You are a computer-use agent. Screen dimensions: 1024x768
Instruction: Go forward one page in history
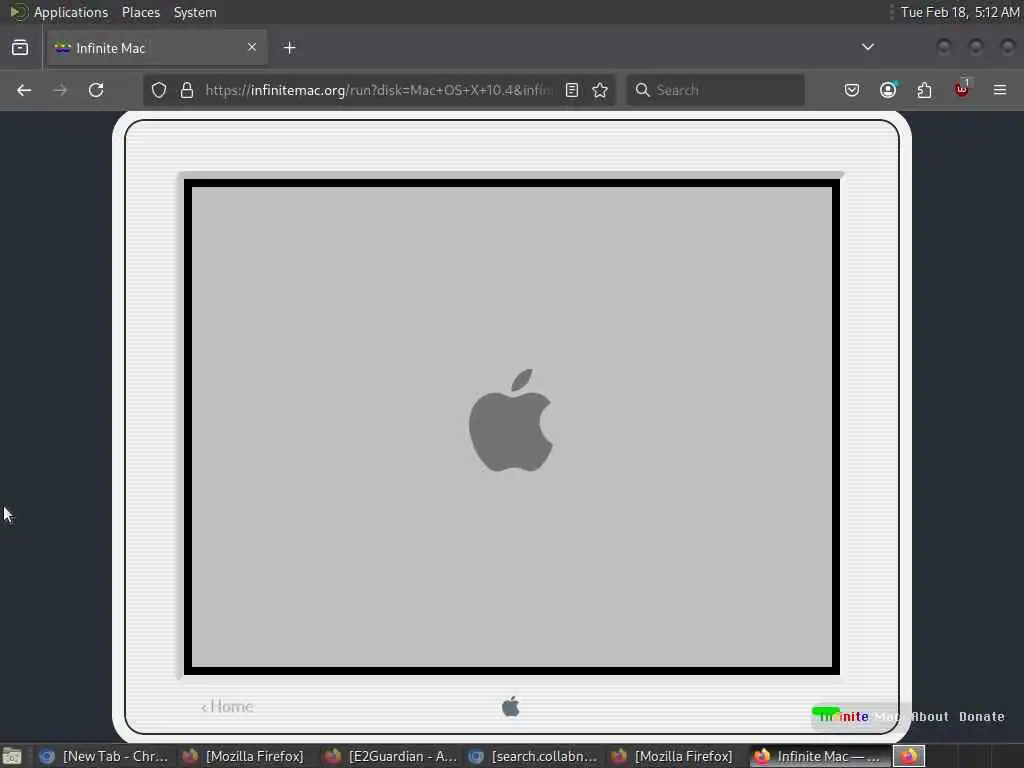tap(60, 90)
